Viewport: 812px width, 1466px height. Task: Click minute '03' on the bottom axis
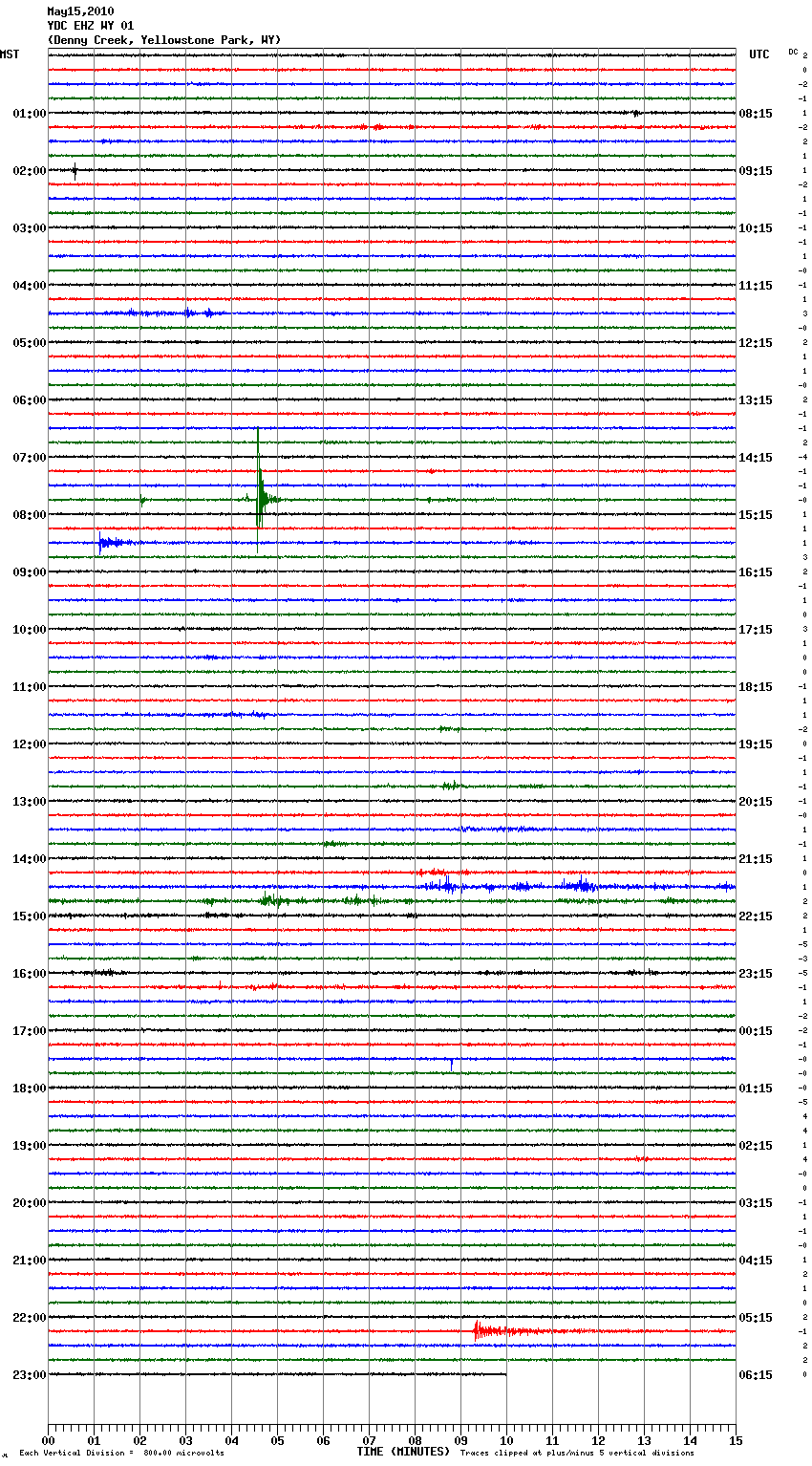point(185,1440)
